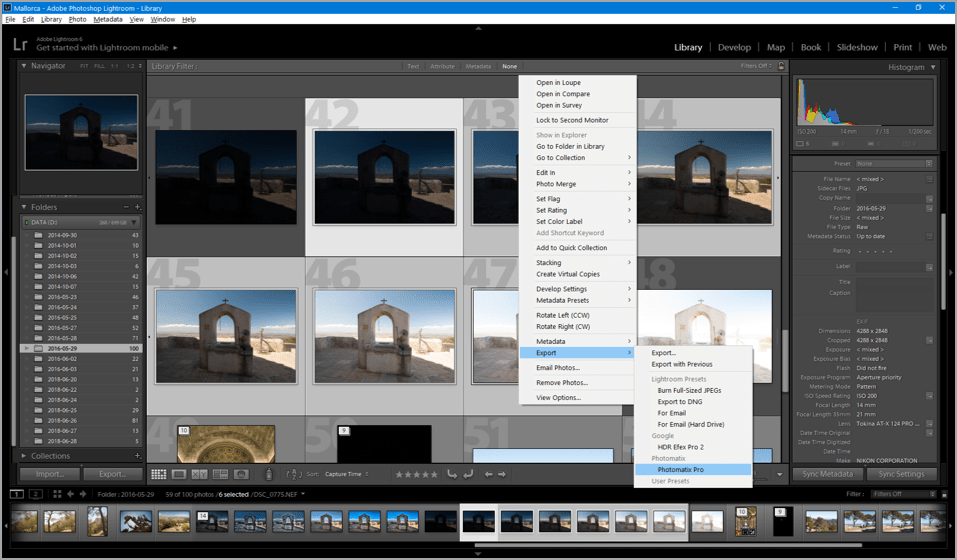Switch to Loupe view in toolbar

point(179,474)
